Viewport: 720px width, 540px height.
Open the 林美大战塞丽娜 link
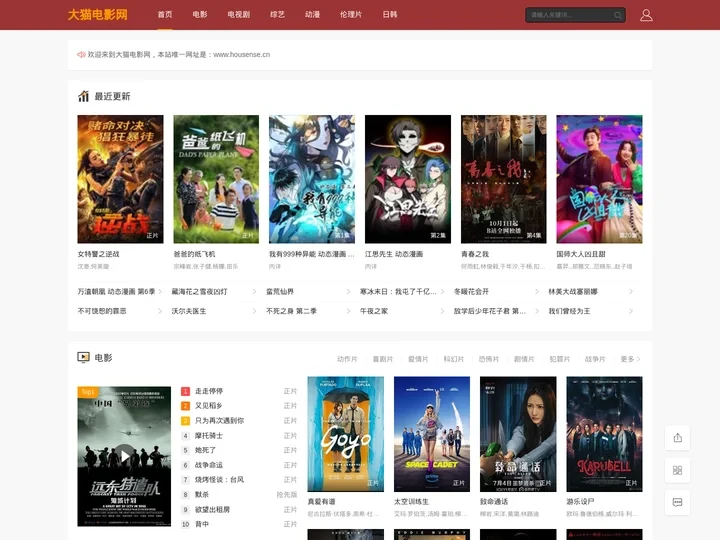coord(573,292)
